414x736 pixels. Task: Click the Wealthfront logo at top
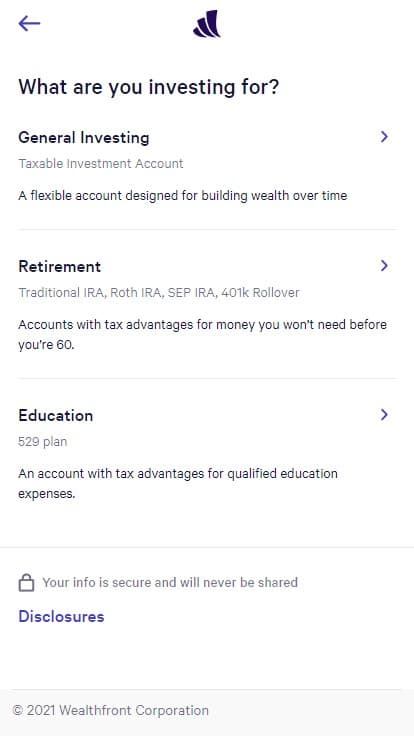207,23
